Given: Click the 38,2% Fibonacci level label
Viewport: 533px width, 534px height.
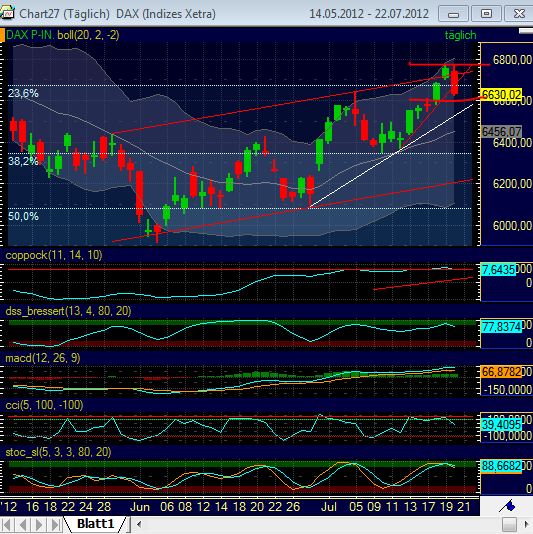Looking at the screenshot, I should click(x=23, y=161).
